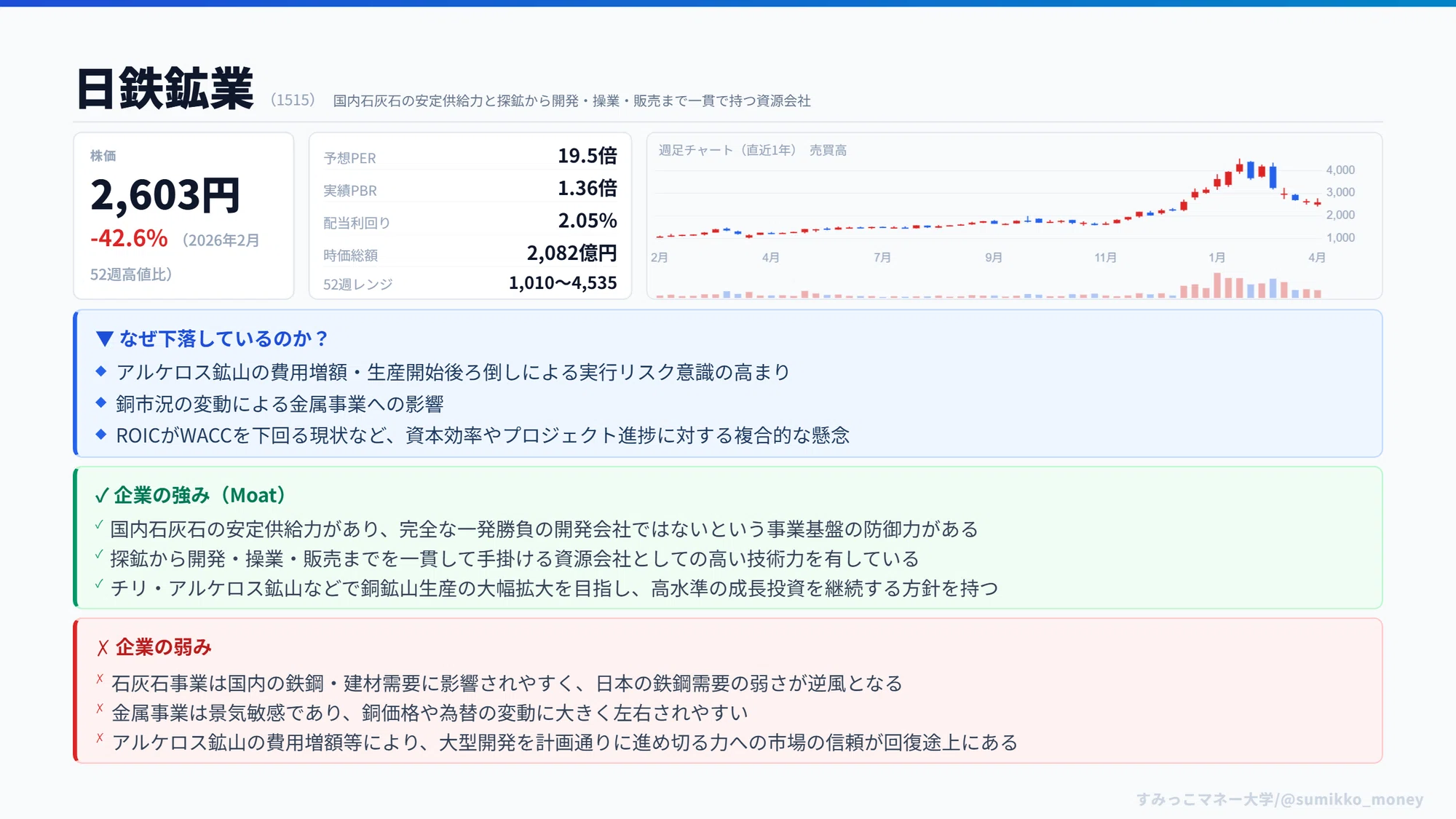The width and height of the screenshot is (1456, 819).
Task: Click the volume bars below the chart
Action: click(x=989, y=285)
